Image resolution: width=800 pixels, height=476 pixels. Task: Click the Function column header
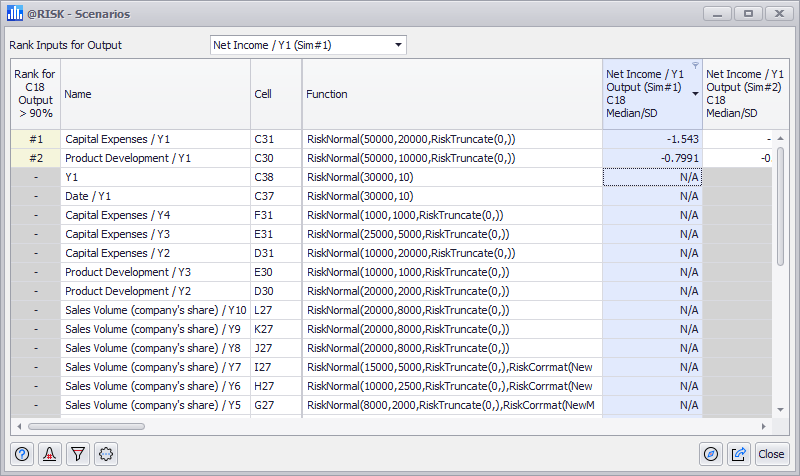pos(451,94)
